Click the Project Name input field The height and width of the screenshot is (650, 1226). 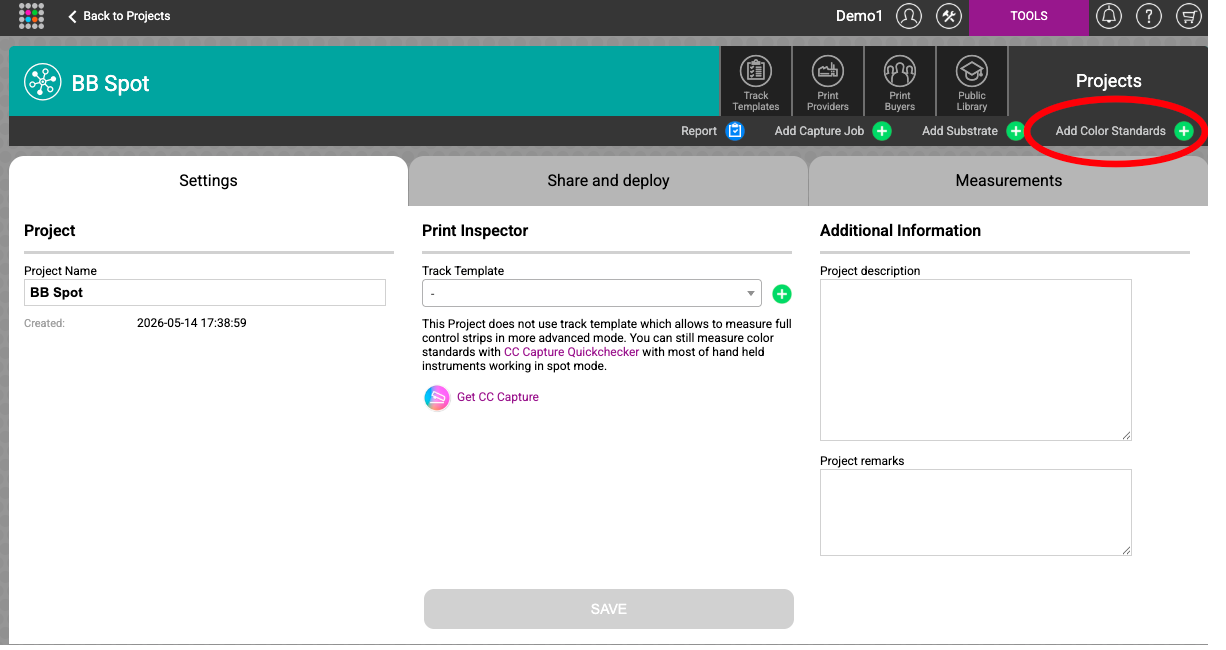coord(205,292)
